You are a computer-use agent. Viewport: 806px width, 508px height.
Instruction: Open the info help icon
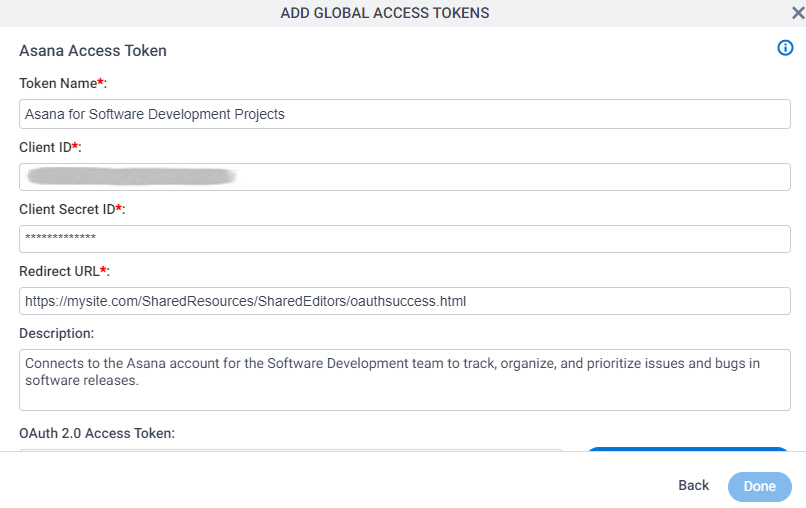785,48
